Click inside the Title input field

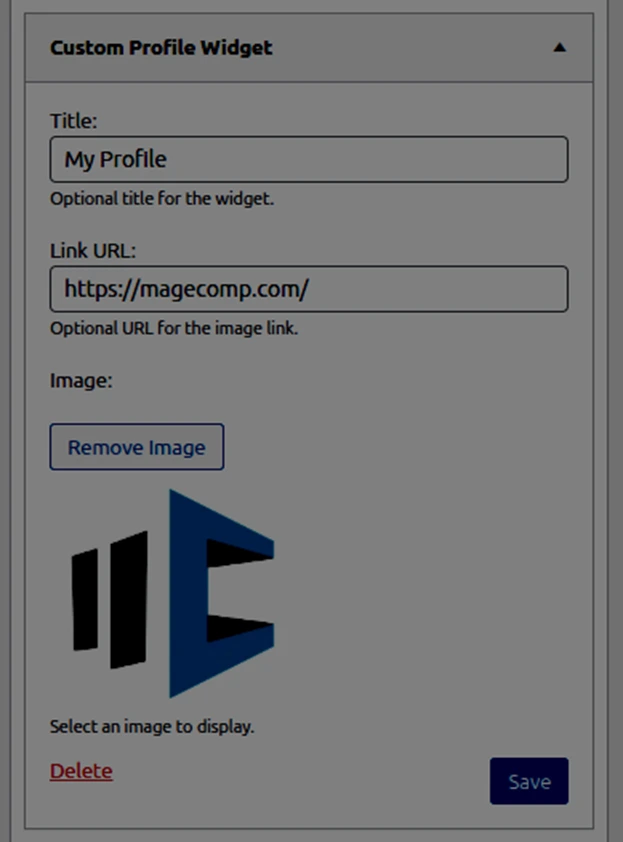click(x=308, y=159)
